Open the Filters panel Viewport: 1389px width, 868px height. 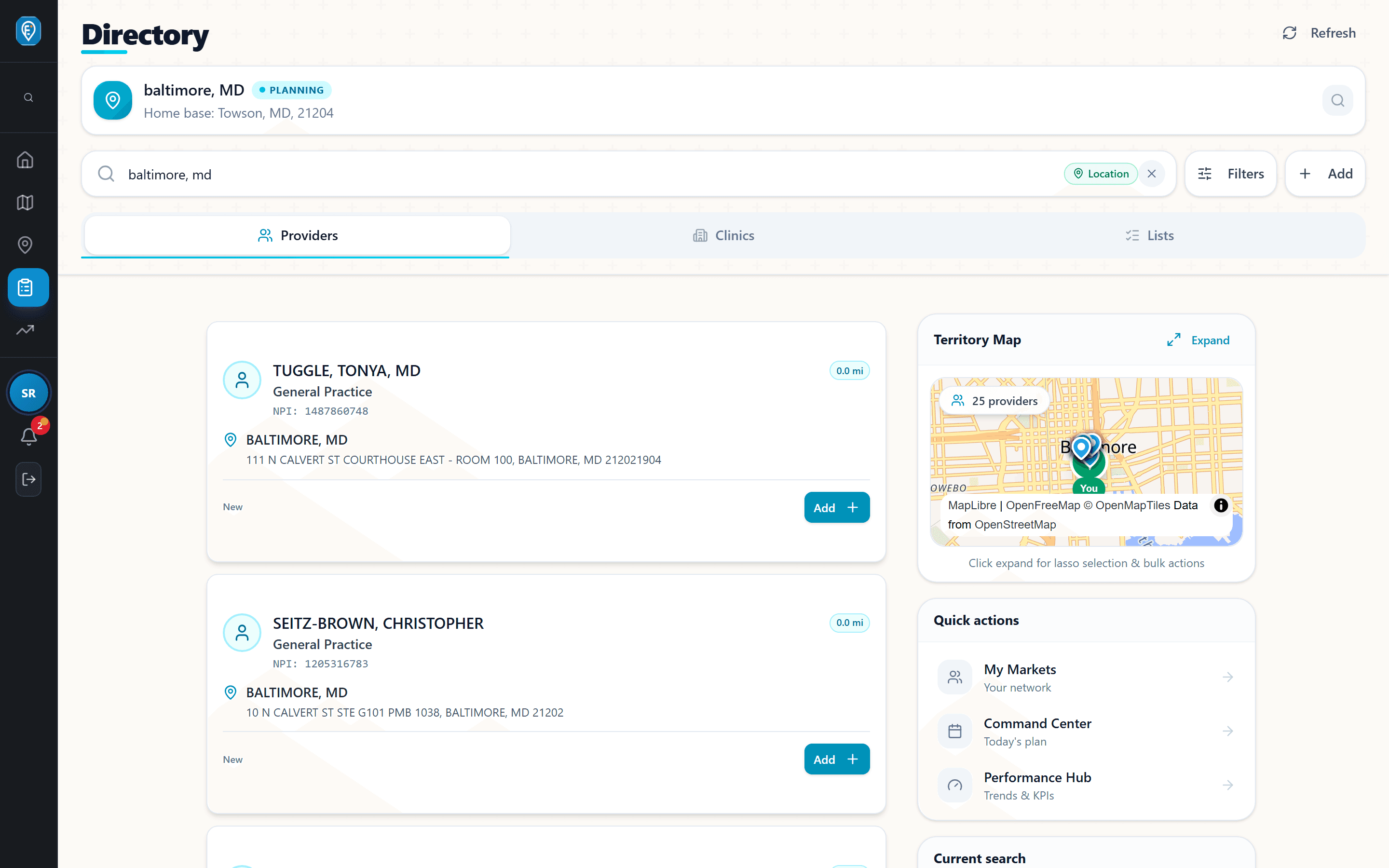tap(1231, 174)
